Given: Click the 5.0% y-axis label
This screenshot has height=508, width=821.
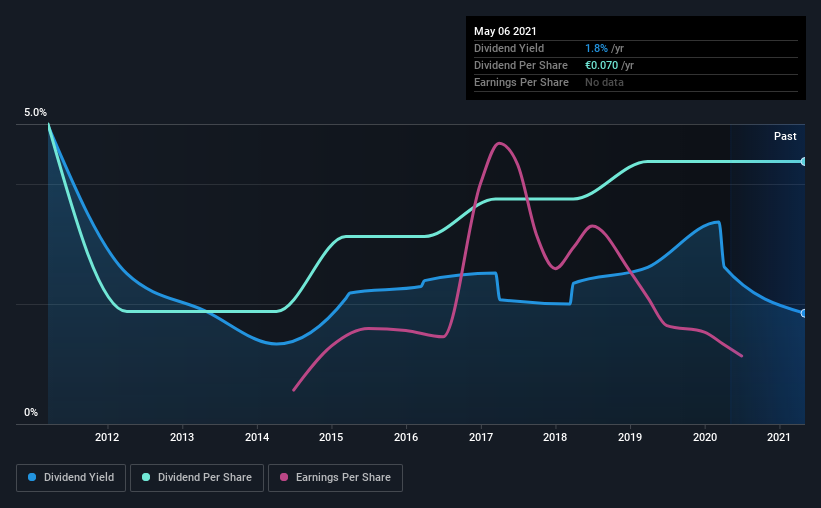Looking at the screenshot, I should 35,113.
